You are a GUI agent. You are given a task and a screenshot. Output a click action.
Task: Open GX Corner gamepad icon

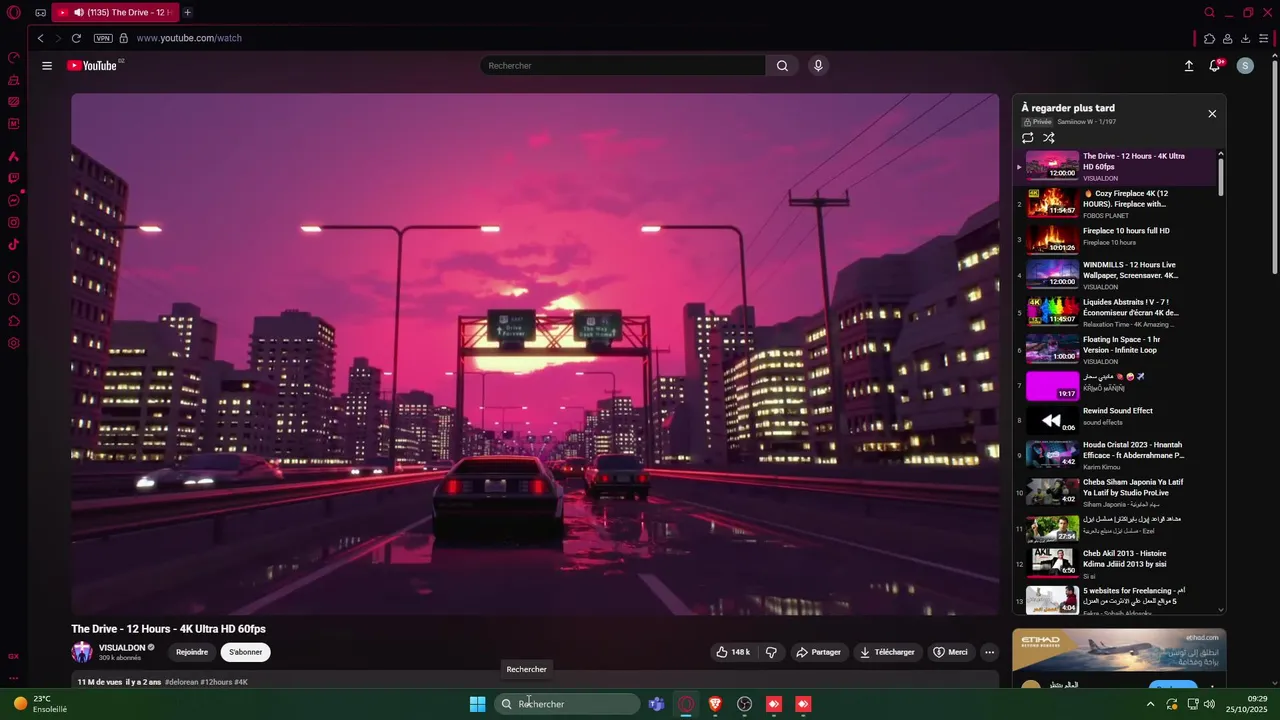(x=40, y=13)
